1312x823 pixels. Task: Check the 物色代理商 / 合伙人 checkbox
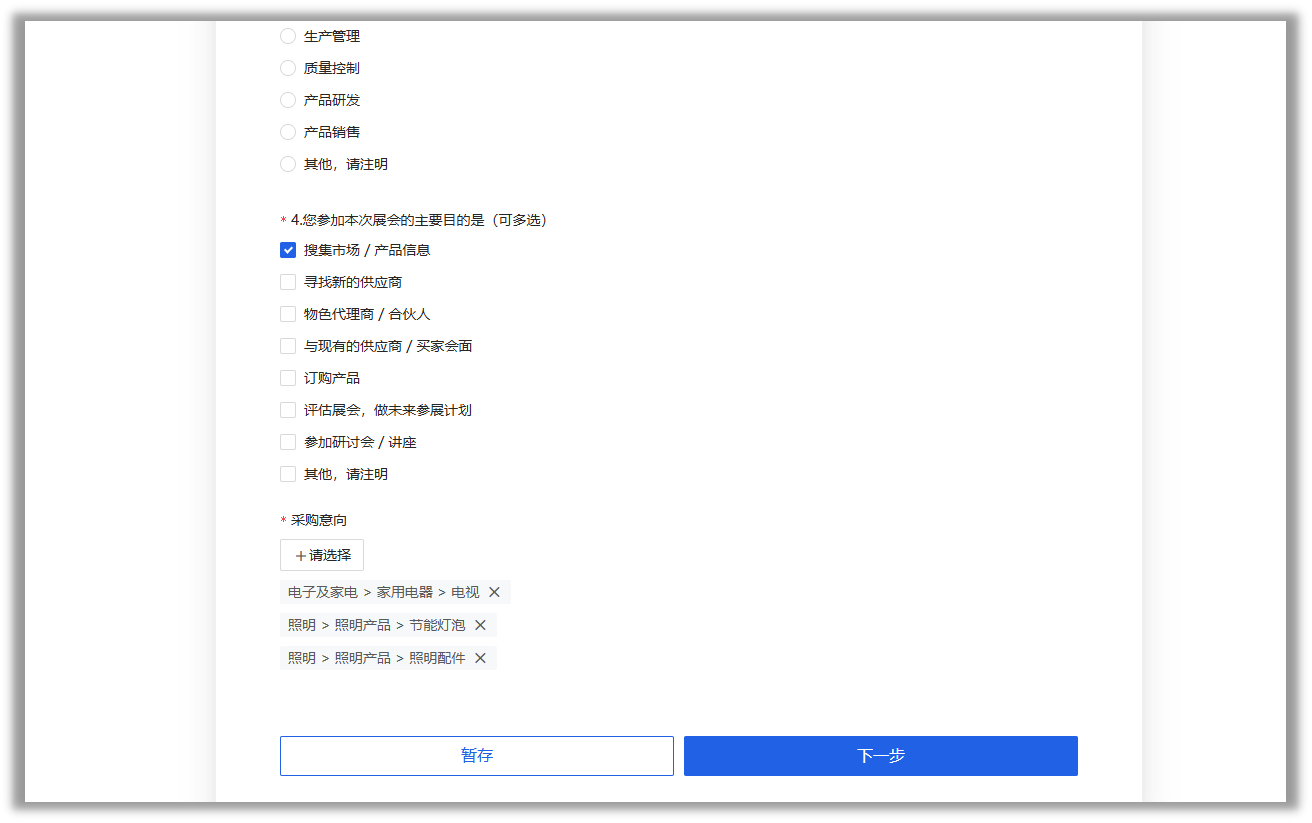pos(288,314)
